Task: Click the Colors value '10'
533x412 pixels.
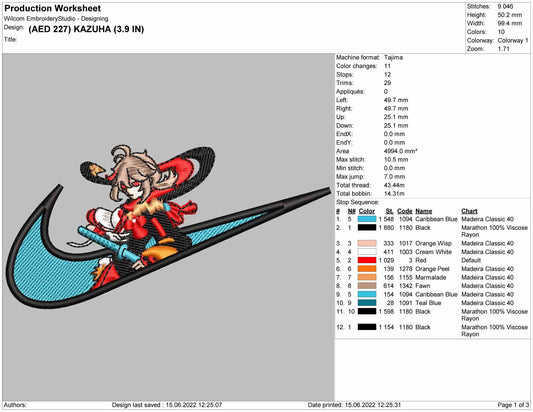Action: (501, 32)
